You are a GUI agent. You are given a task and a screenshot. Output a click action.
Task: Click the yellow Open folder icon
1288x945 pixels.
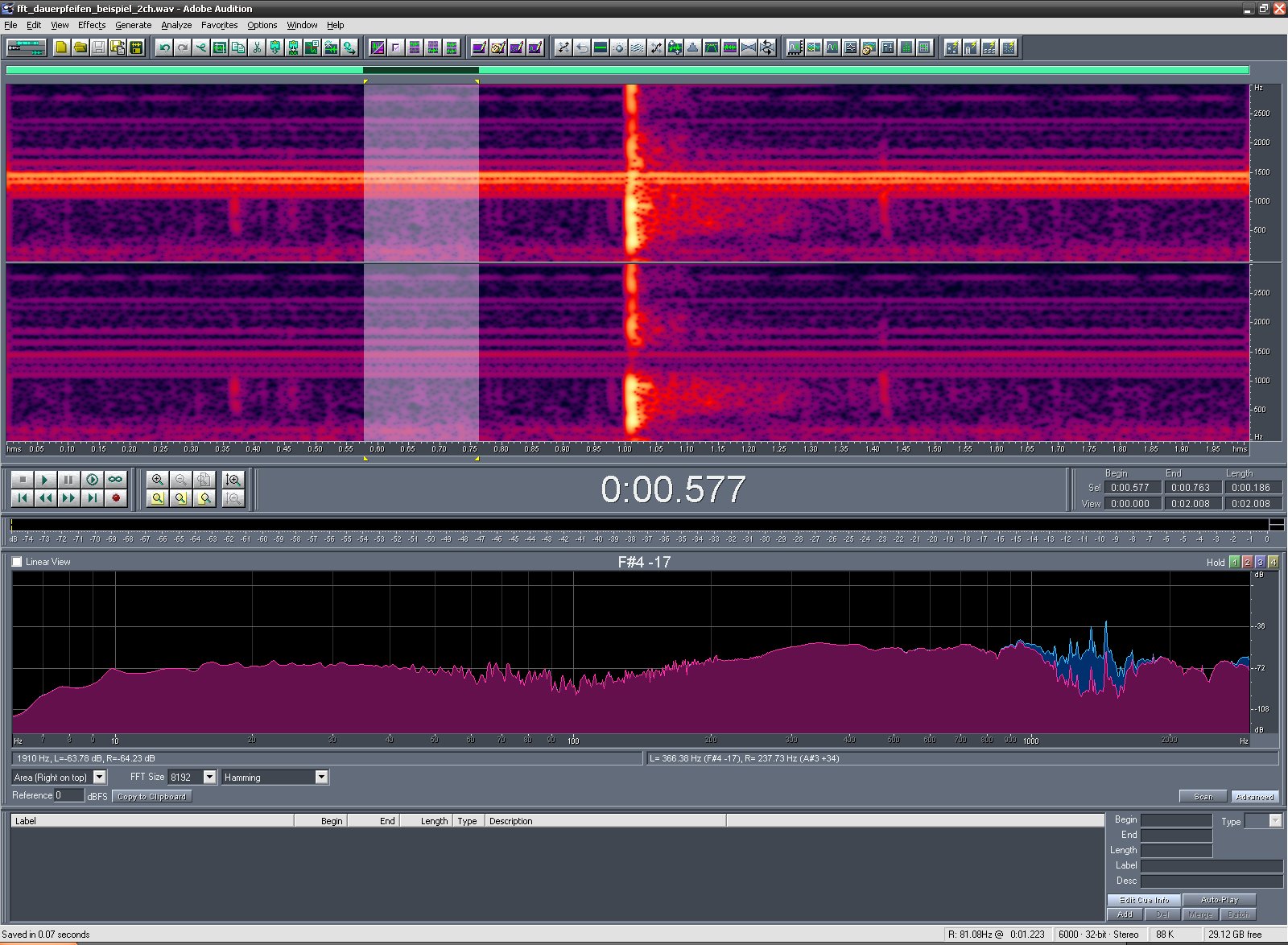pos(80,47)
